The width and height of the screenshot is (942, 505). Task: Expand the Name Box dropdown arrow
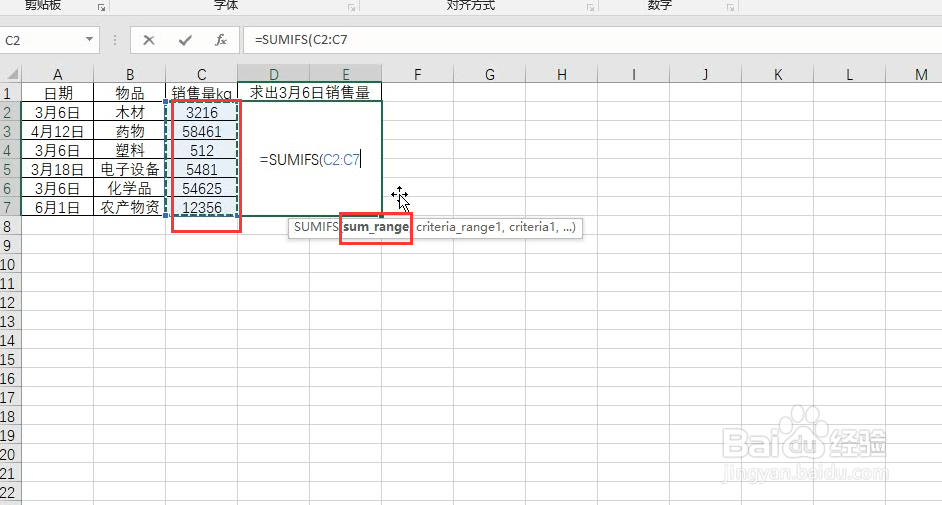89,40
